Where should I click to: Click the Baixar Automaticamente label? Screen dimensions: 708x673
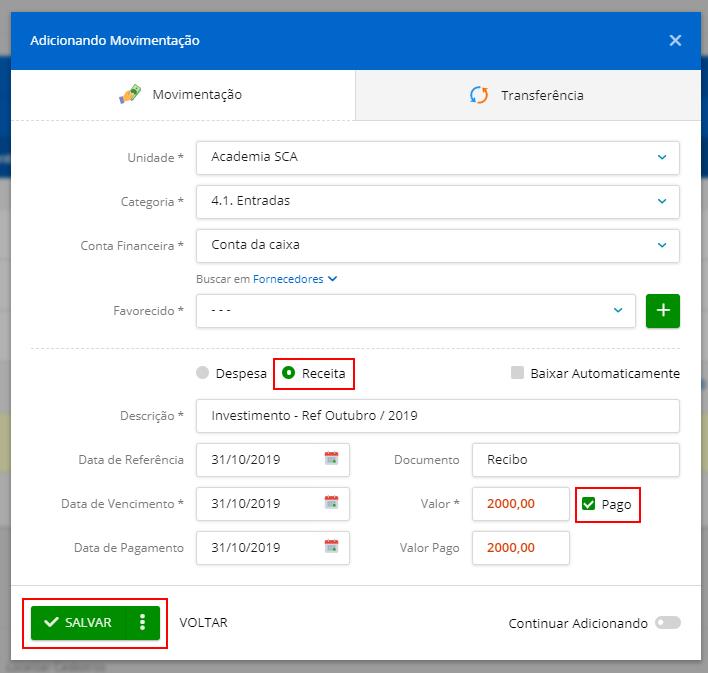click(605, 374)
